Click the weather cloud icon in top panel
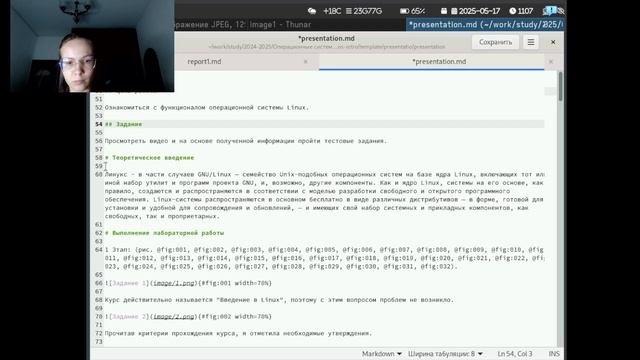The width and height of the screenshot is (640, 360). point(312,11)
